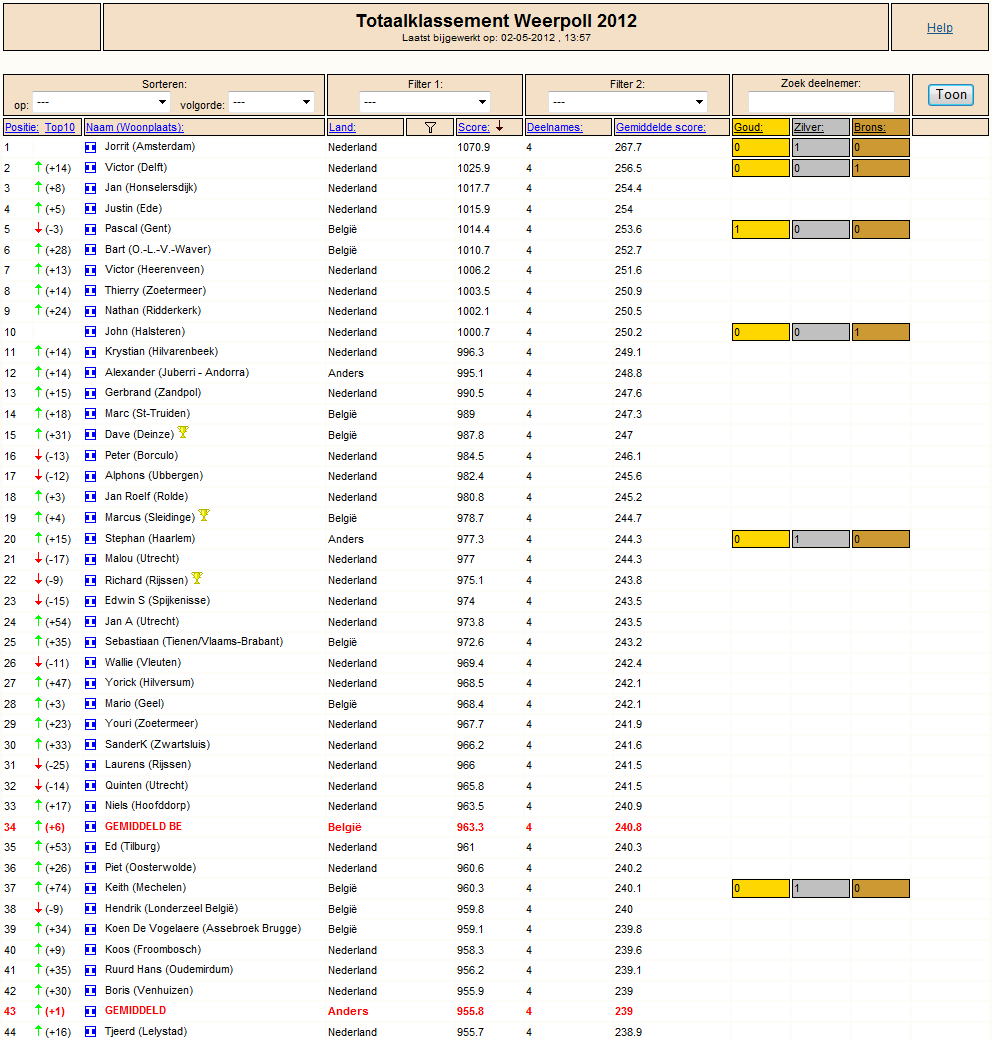The image size is (992, 1041).
Task: Click the 'Anders' land for GEMIDDELD row
Action: [x=348, y=1011]
